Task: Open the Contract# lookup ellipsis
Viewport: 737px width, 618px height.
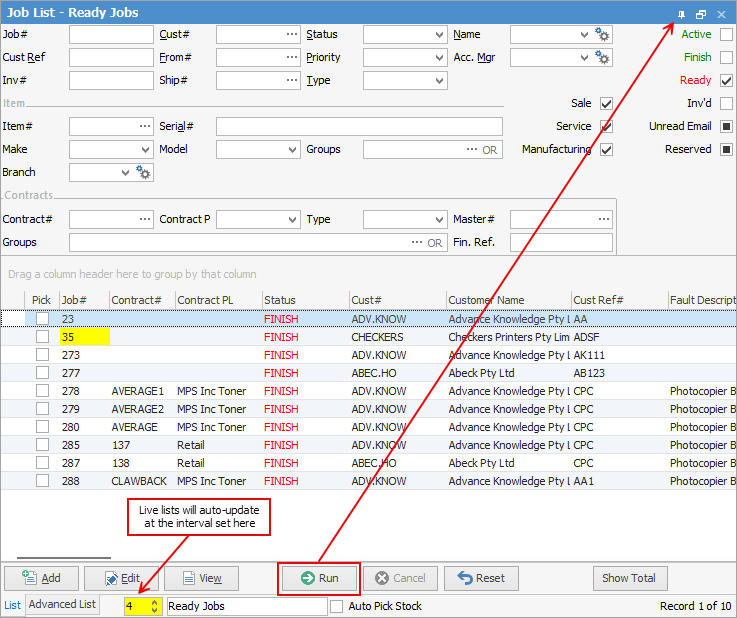Action: coord(145,219)
